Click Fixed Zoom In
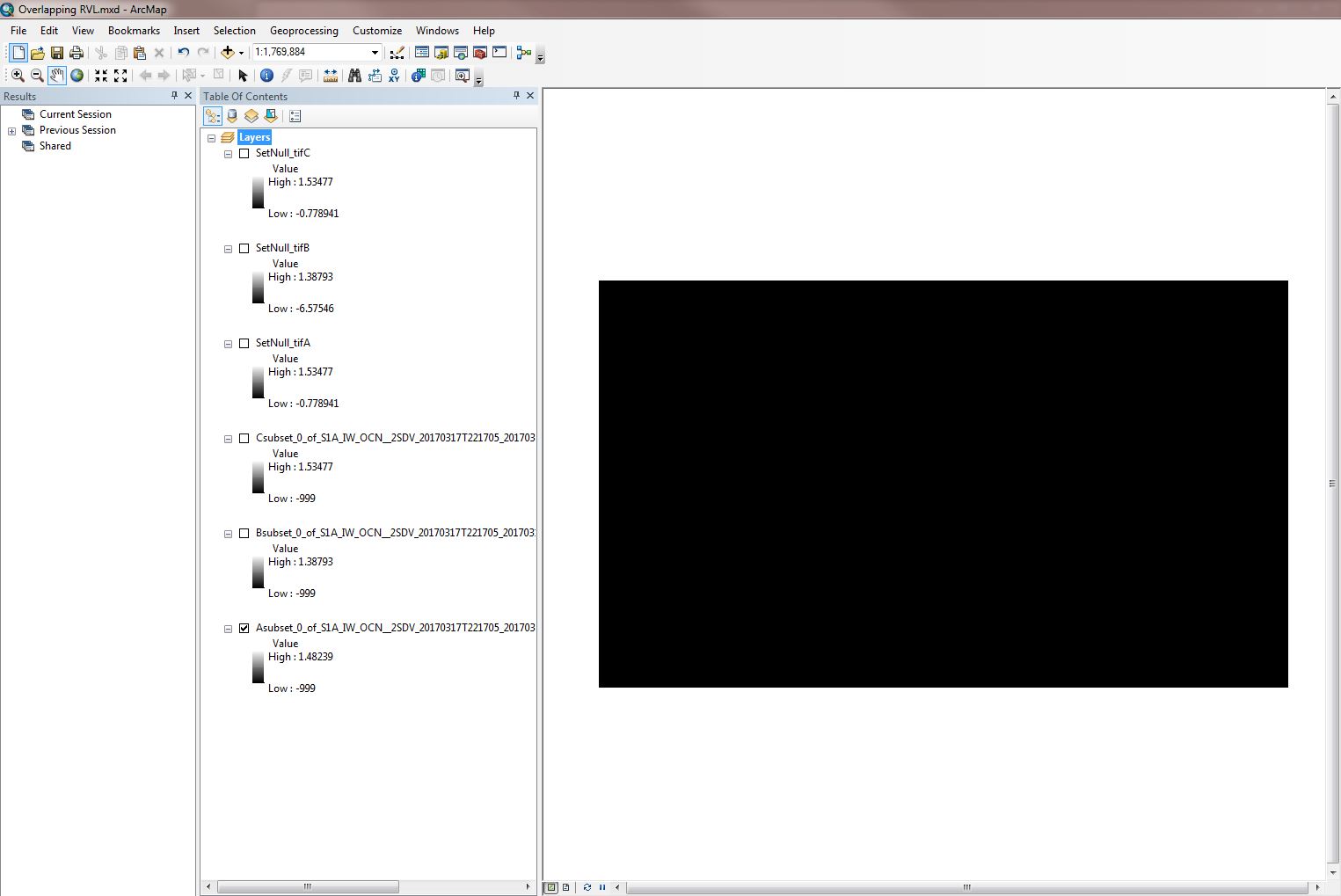The height and width of the screenshot is (896, 1341). (101, 76)
